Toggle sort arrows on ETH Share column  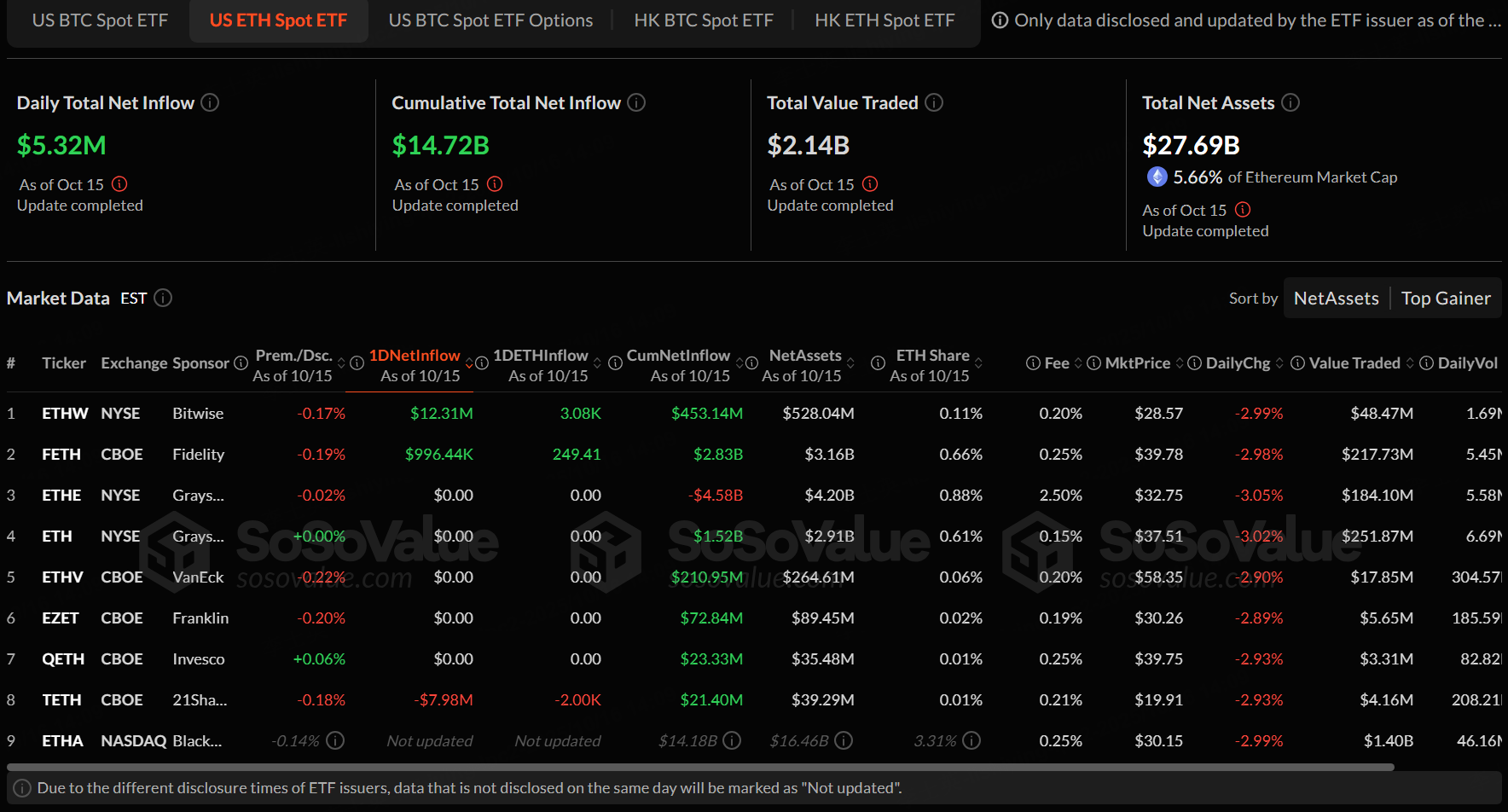pyautogui.click(x=978, y=363)
